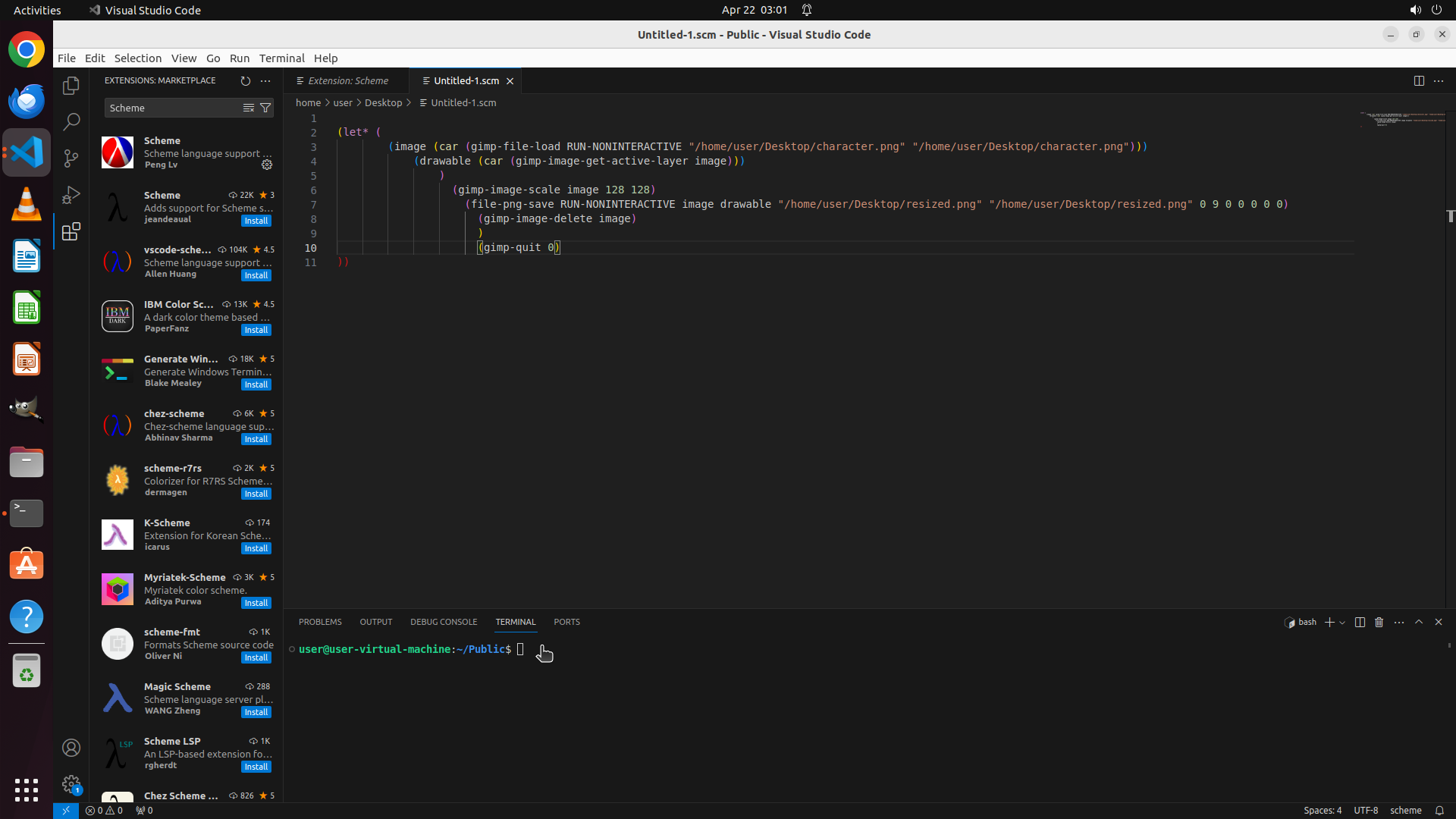Open Run and Debug view

[x=71, y=195]
